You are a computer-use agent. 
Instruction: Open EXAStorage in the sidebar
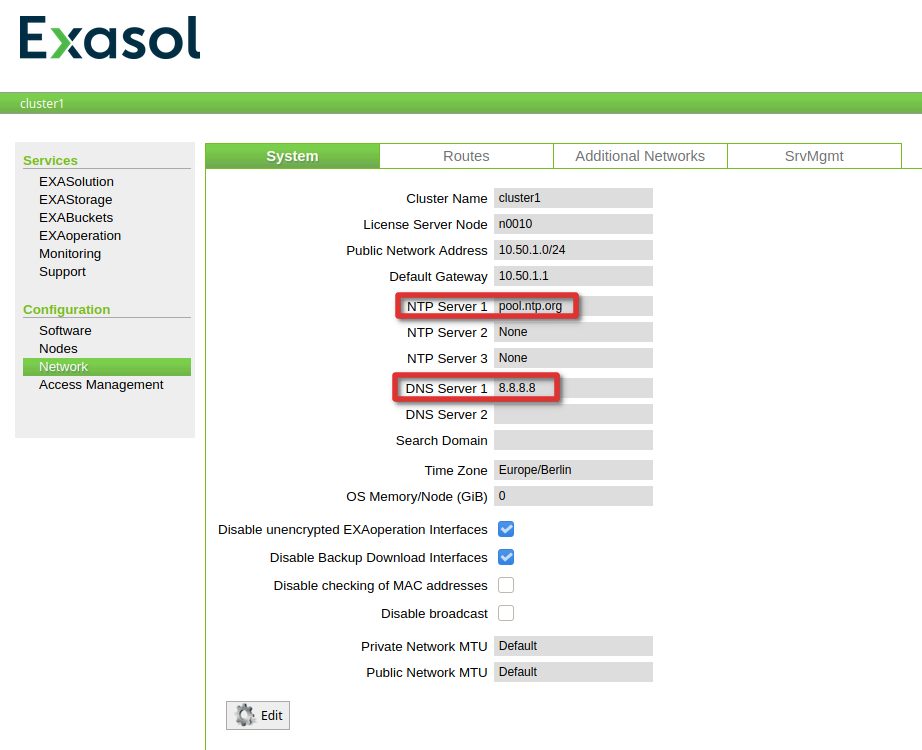pos(75,199)
